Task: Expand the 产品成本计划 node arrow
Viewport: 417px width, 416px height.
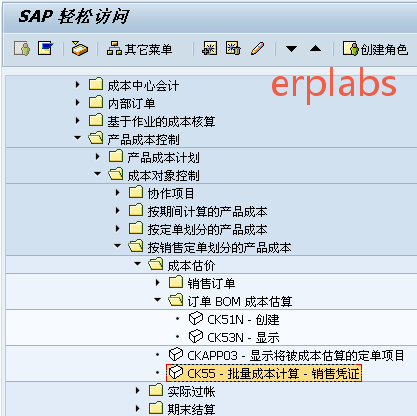Action: point(97,157)
